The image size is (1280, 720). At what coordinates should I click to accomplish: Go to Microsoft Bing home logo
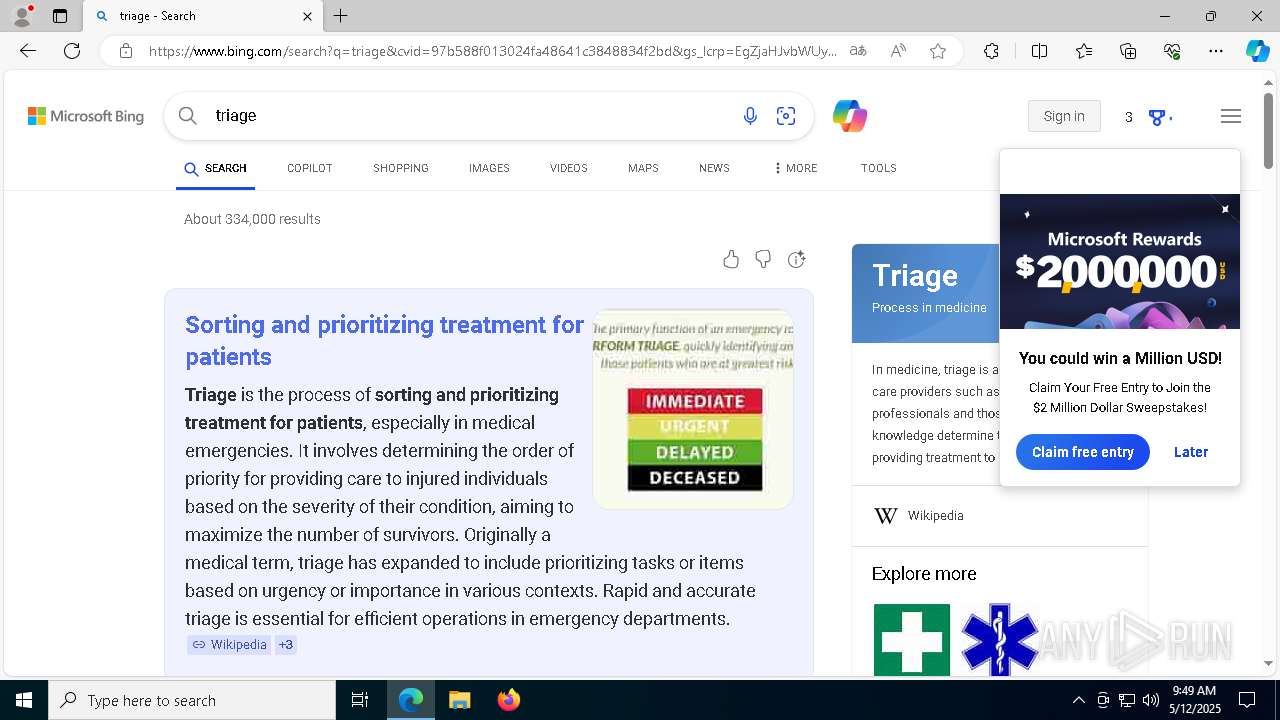click(86, 116)
